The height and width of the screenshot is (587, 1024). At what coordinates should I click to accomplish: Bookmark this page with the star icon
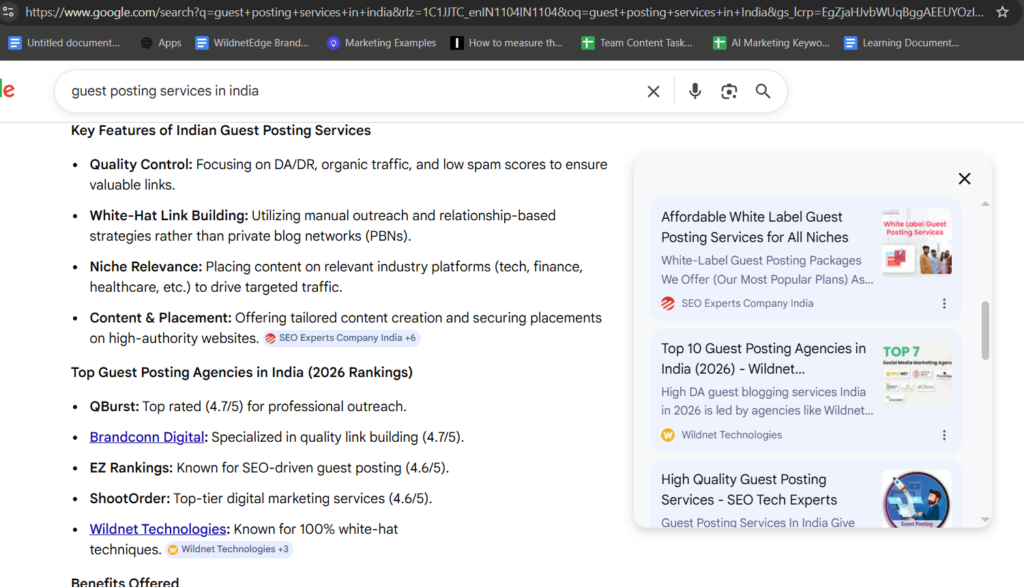1002,12
